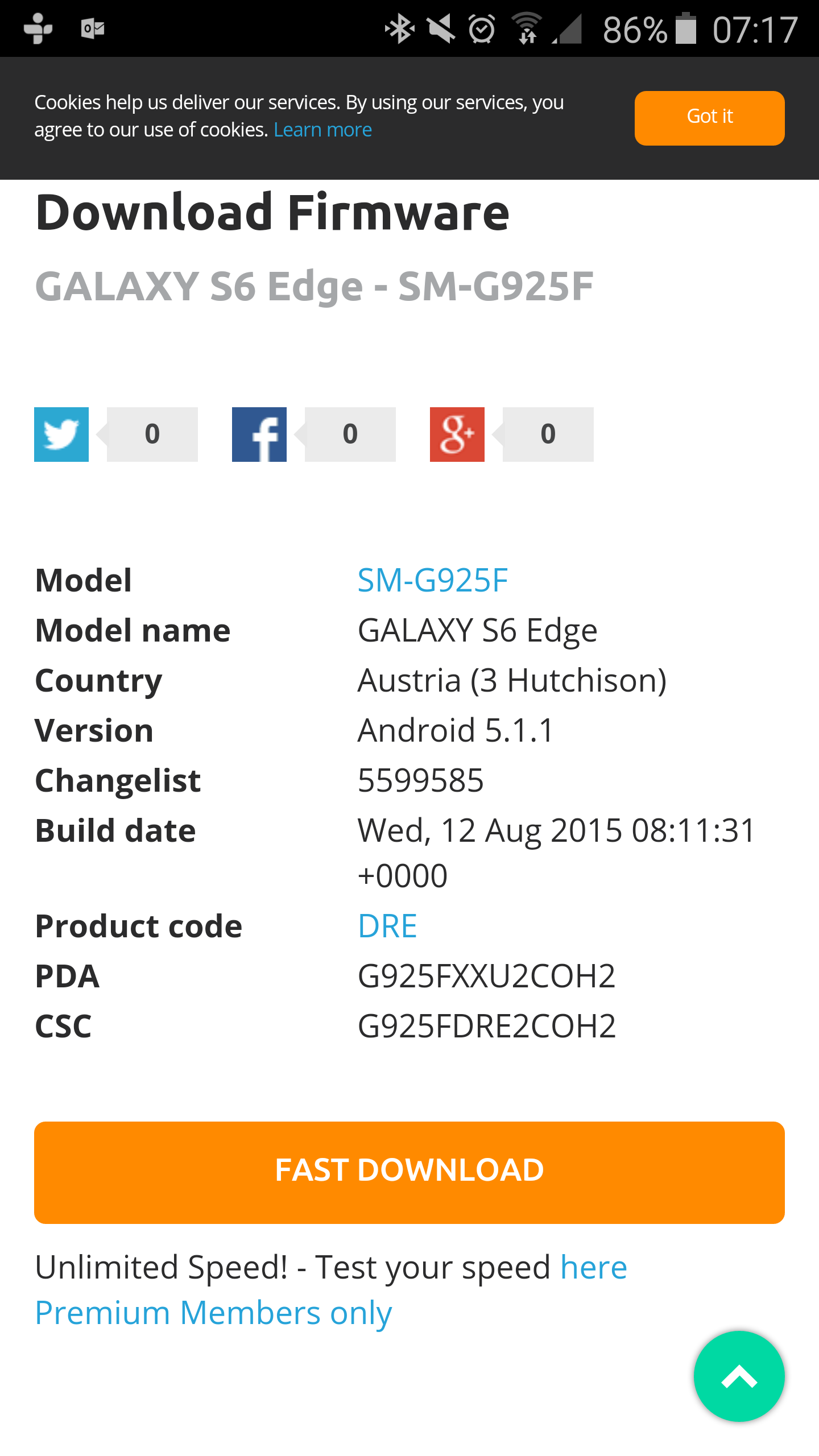Open the SM-G925F model link
The image size is (819, 1456).
(x=432, y=581)
